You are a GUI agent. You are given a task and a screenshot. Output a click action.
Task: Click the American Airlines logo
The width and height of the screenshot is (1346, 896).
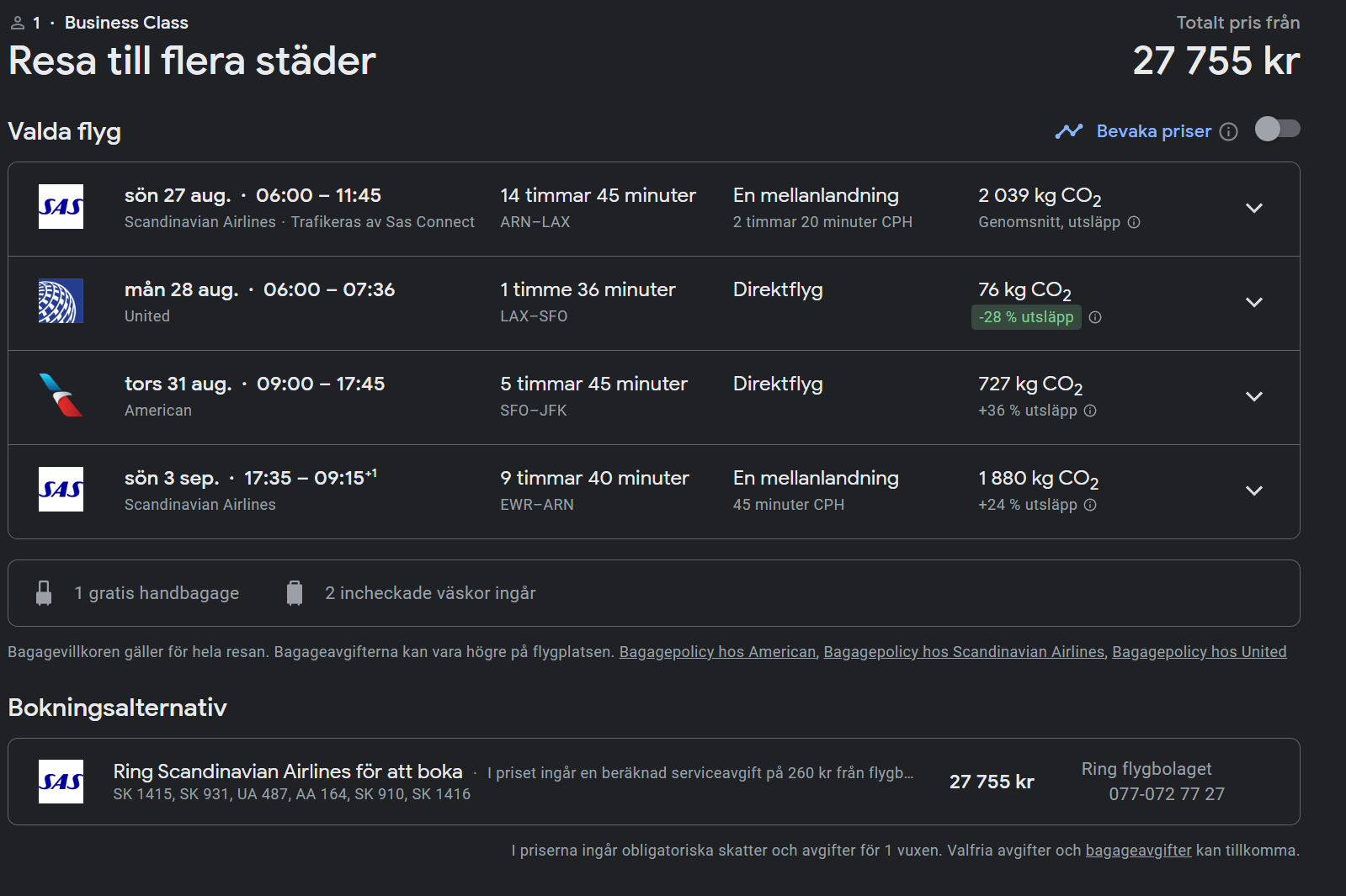[61, 395]
